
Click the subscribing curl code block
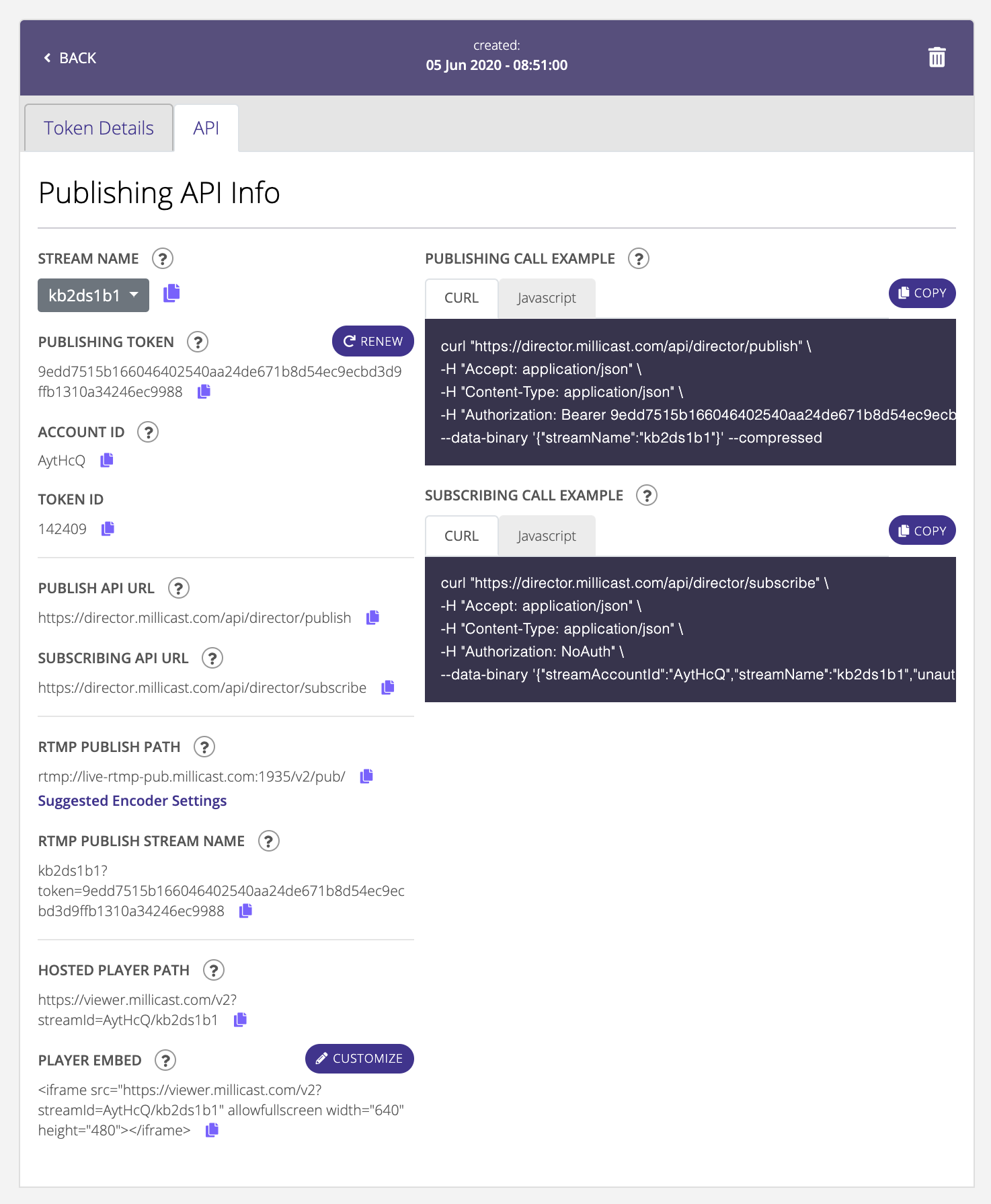tap(690, 629)
